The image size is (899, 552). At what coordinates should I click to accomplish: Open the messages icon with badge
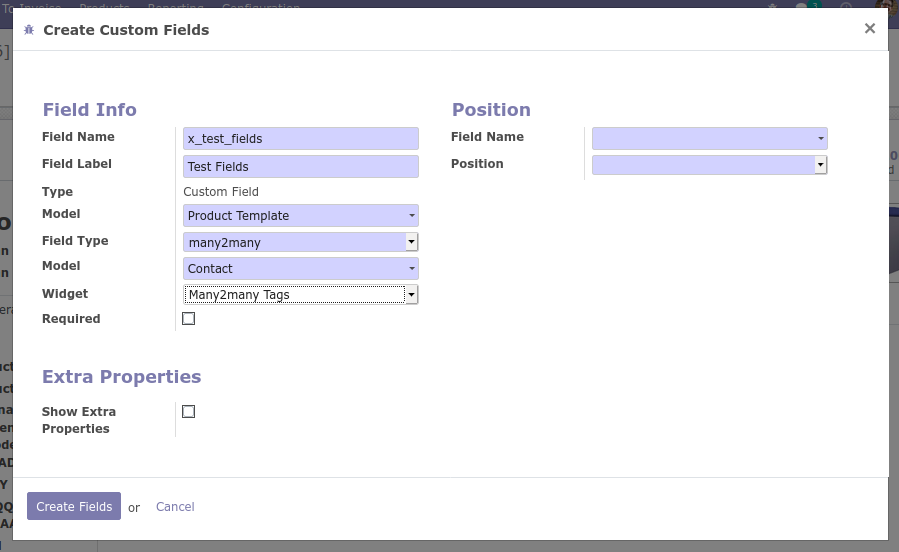[803, 6]
